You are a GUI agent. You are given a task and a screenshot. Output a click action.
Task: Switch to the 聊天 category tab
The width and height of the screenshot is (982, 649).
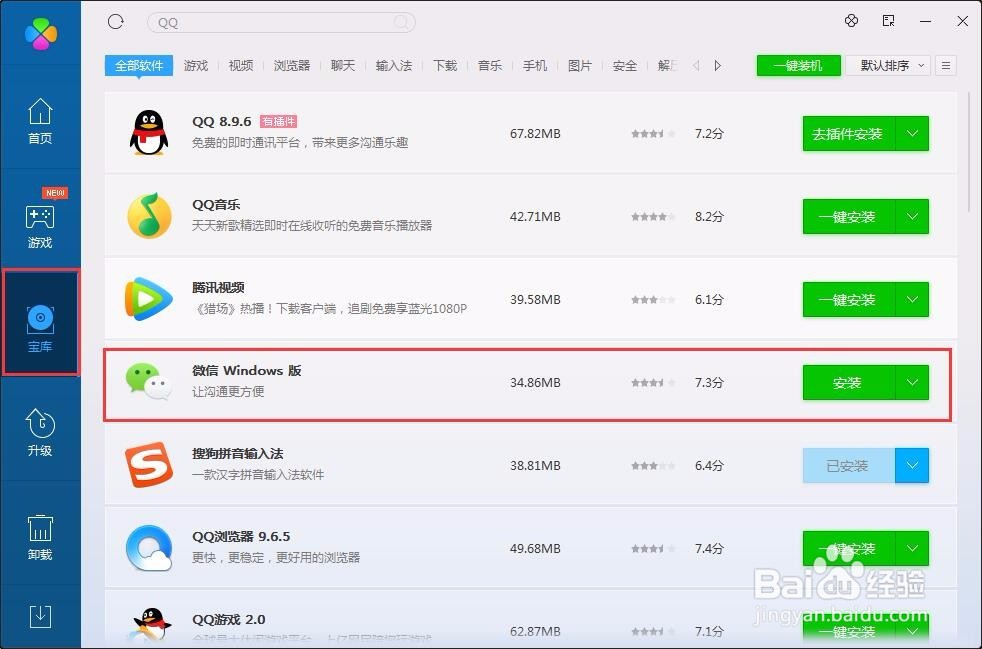(343, 65)
